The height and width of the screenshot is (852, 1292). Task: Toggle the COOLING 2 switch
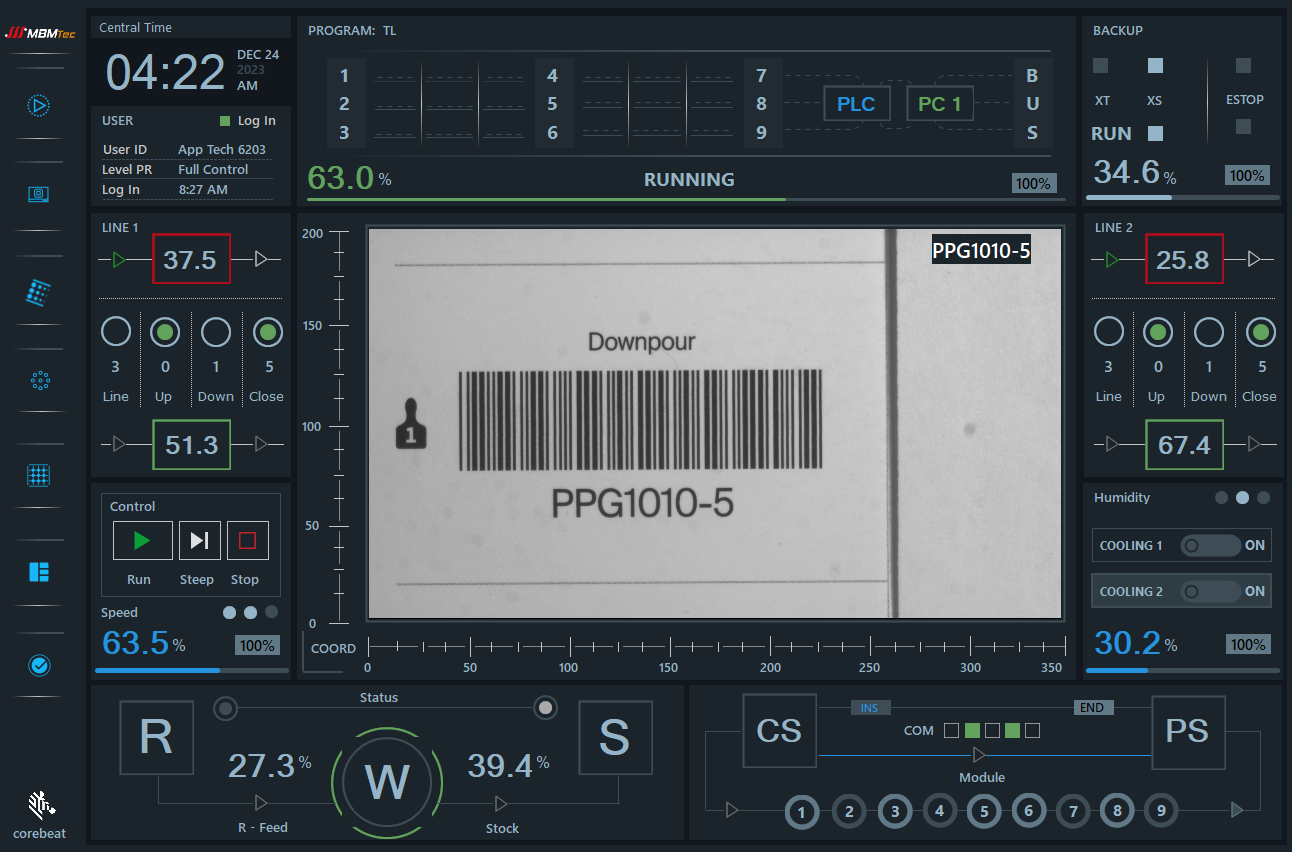click(x=1210, y=591)
